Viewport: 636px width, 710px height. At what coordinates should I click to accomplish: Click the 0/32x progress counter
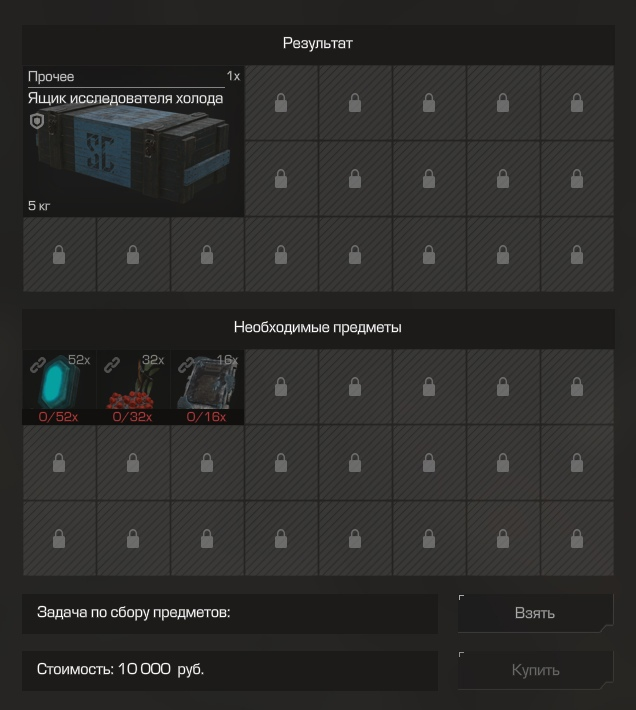coord(132,417)
